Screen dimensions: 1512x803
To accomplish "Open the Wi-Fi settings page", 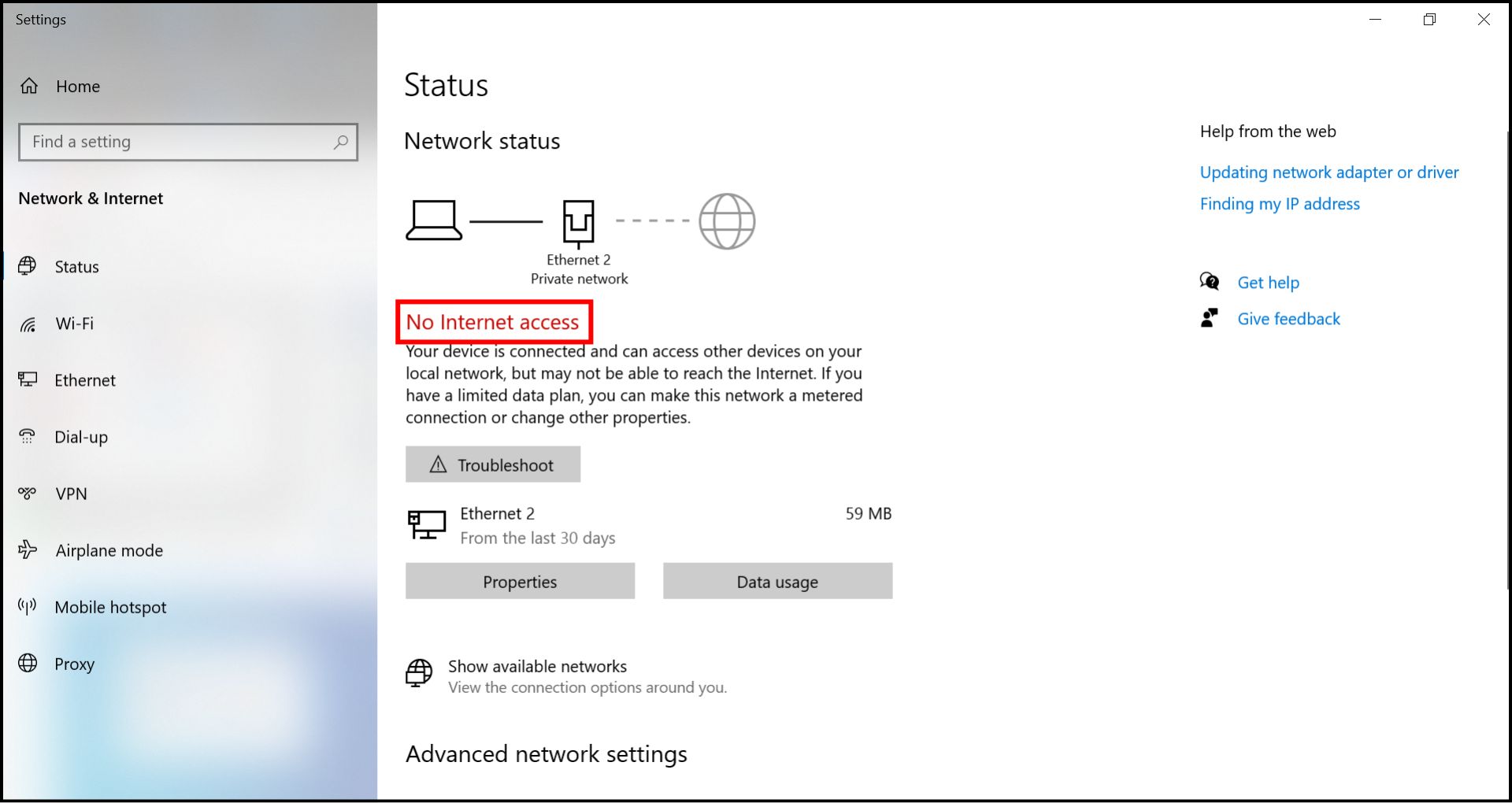I will (74, 324).
